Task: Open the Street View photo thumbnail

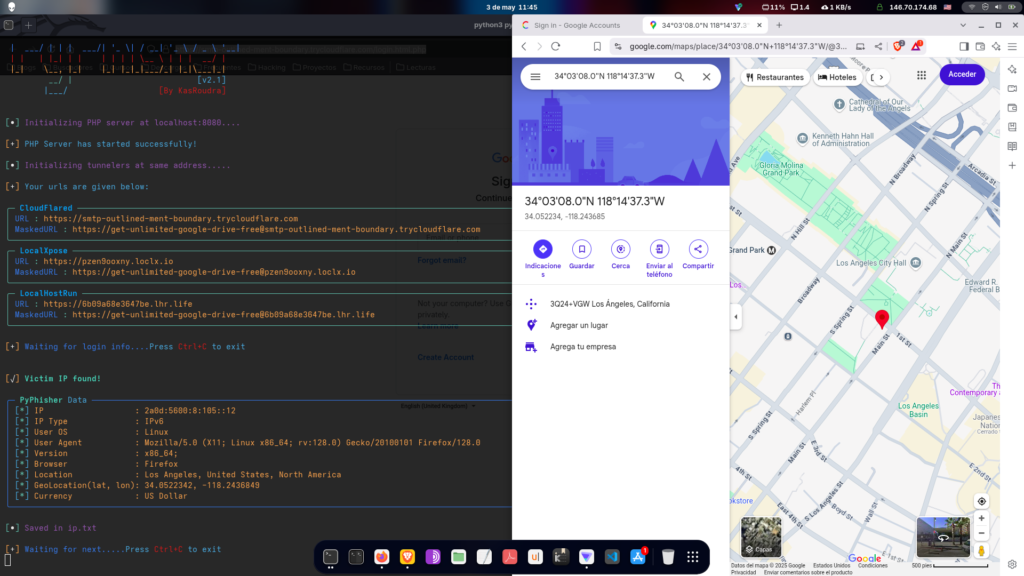Action: 943,537
